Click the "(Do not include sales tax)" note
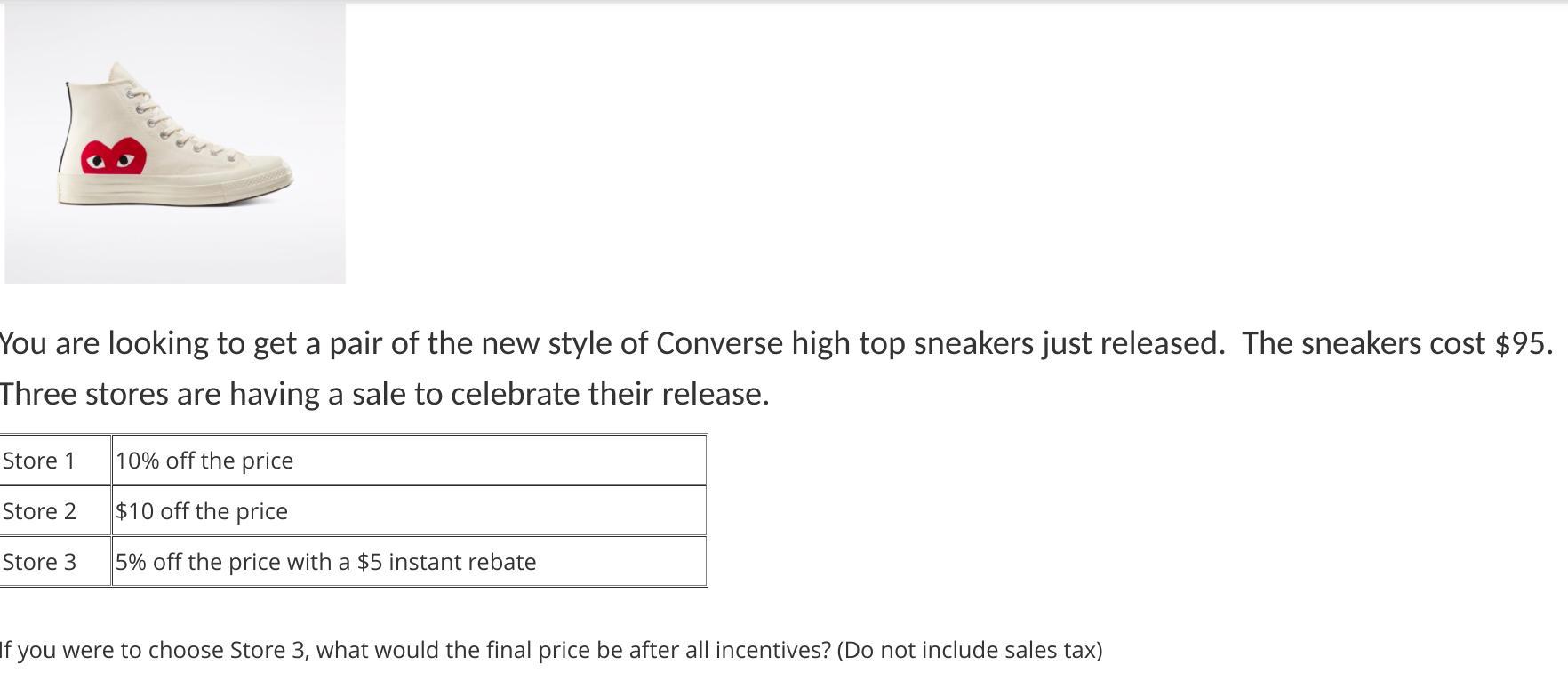The image size is (1568, 681). [969, 650]
